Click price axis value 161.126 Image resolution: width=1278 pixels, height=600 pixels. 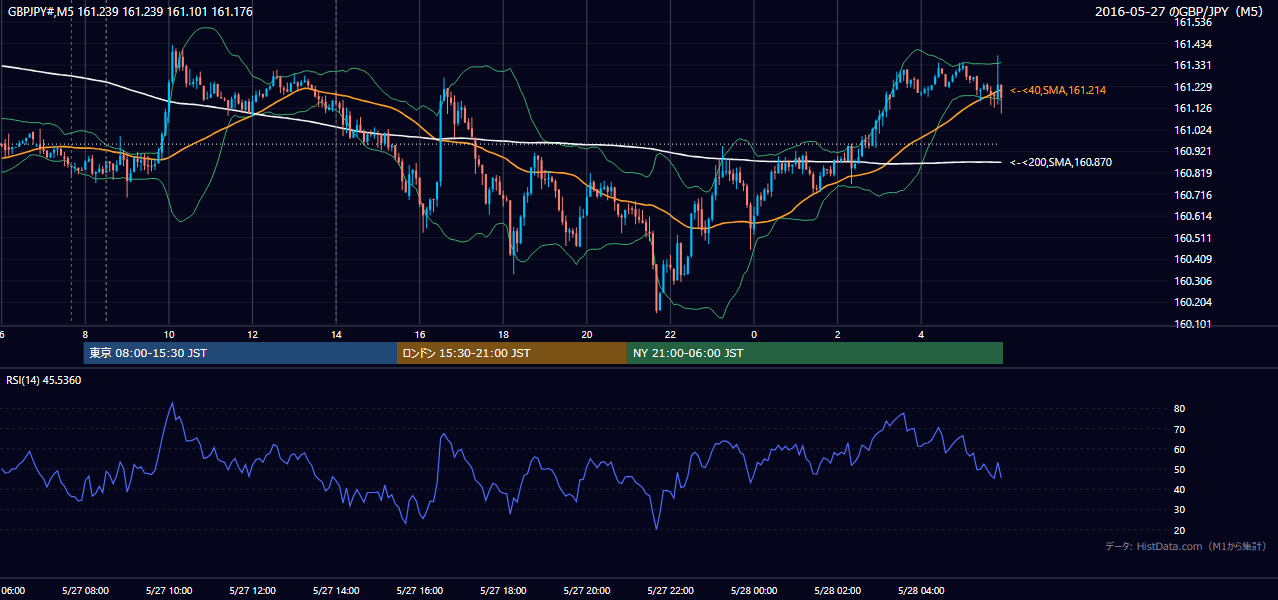[x=1193, y=108]
